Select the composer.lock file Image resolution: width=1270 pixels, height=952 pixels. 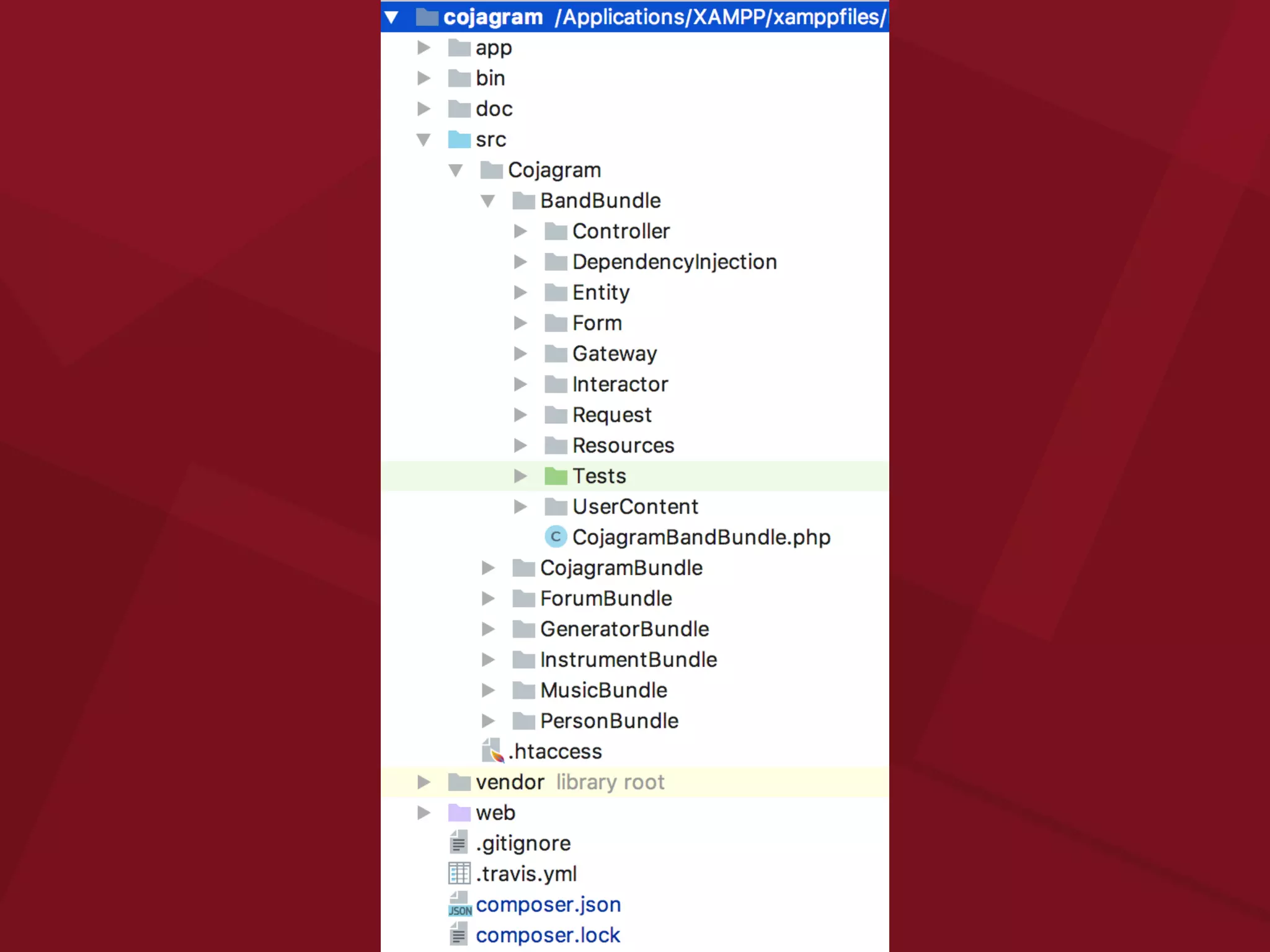[x=548, y=935]
